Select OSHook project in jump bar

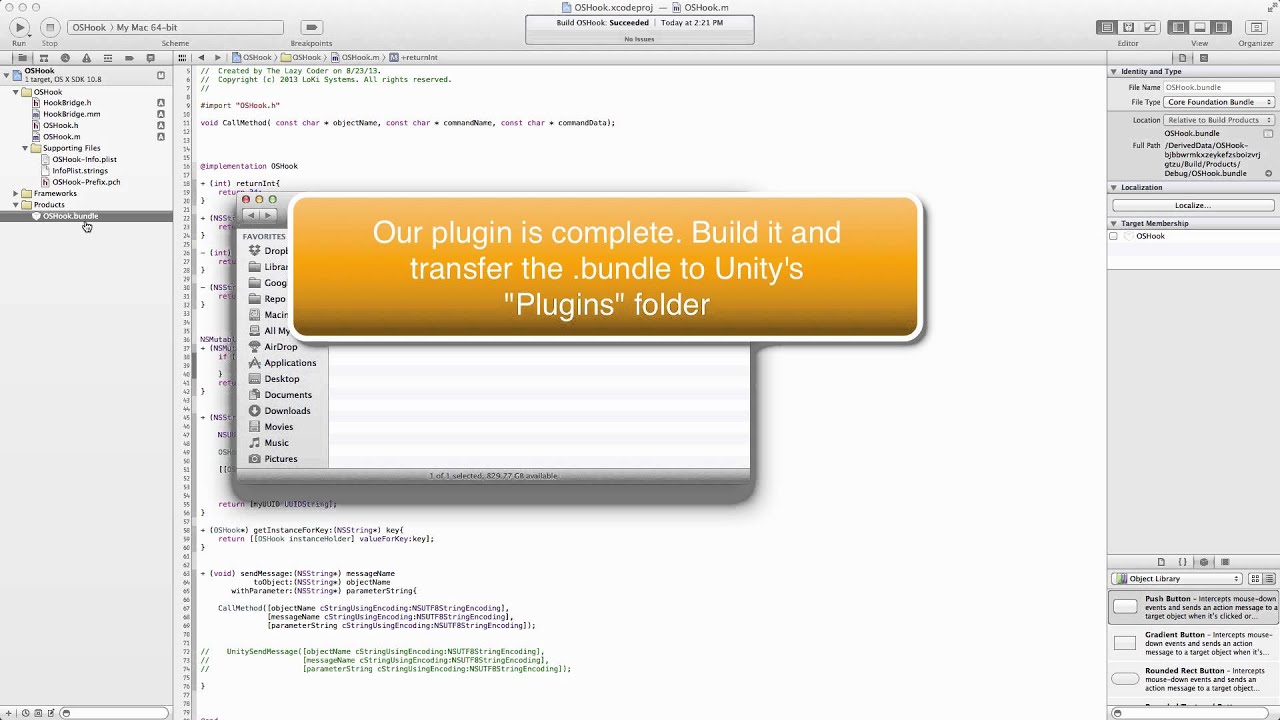(253, 58)
